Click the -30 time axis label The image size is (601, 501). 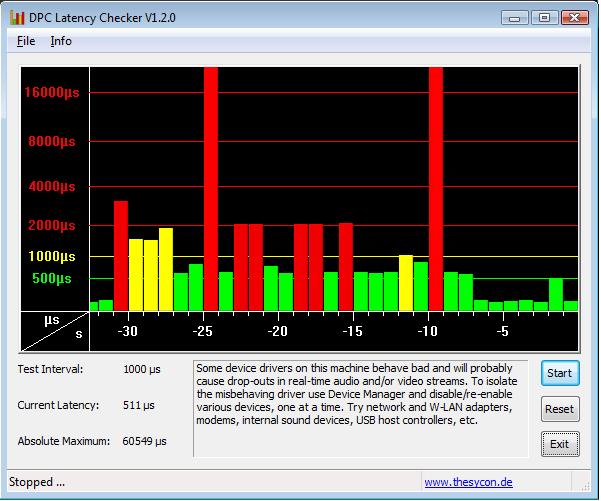pos(128,331)
